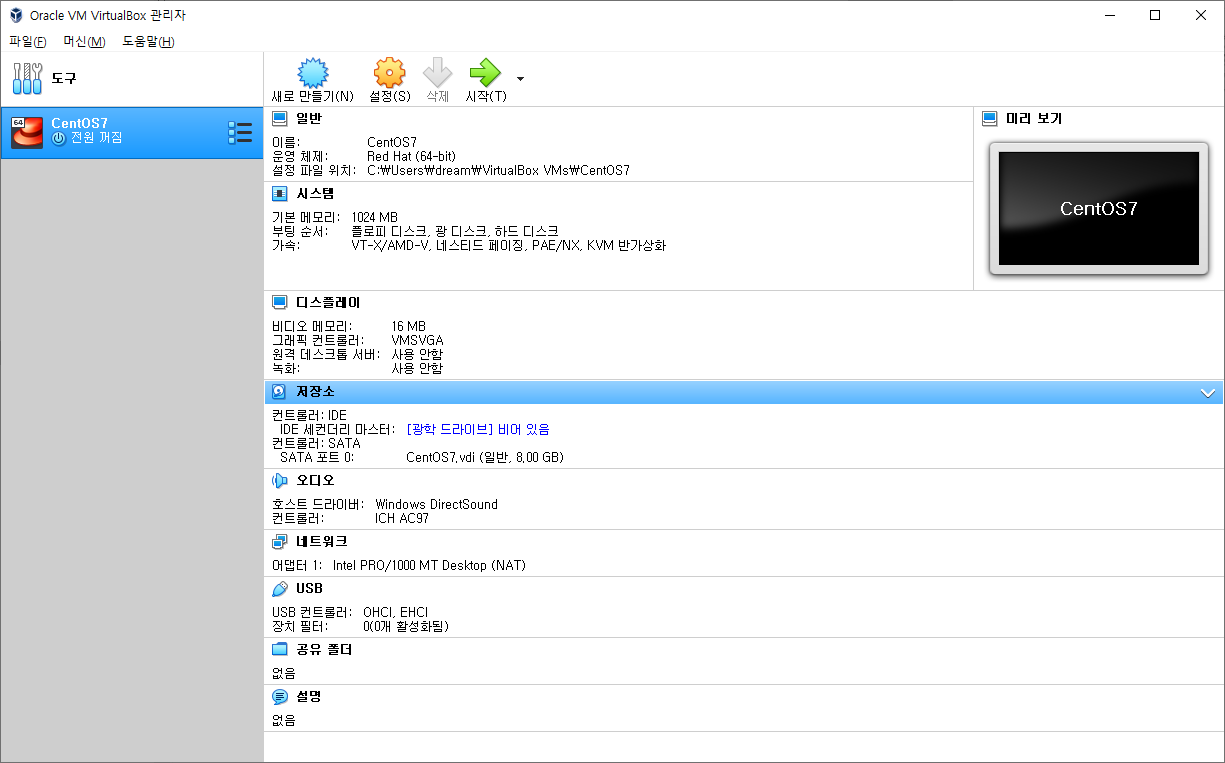Open the 파일(F) menu
This screenshot has width=1225, height=763.
[x=27, y=41]
